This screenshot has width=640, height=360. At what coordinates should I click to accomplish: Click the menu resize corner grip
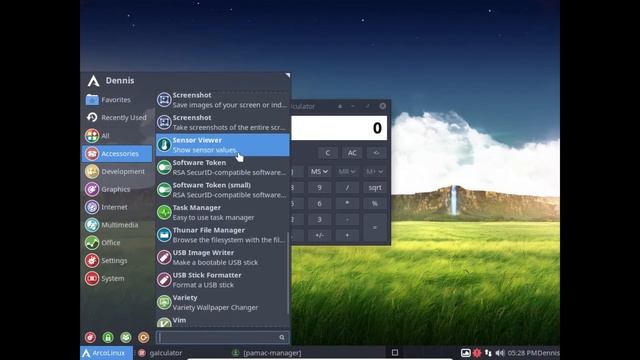288,76
